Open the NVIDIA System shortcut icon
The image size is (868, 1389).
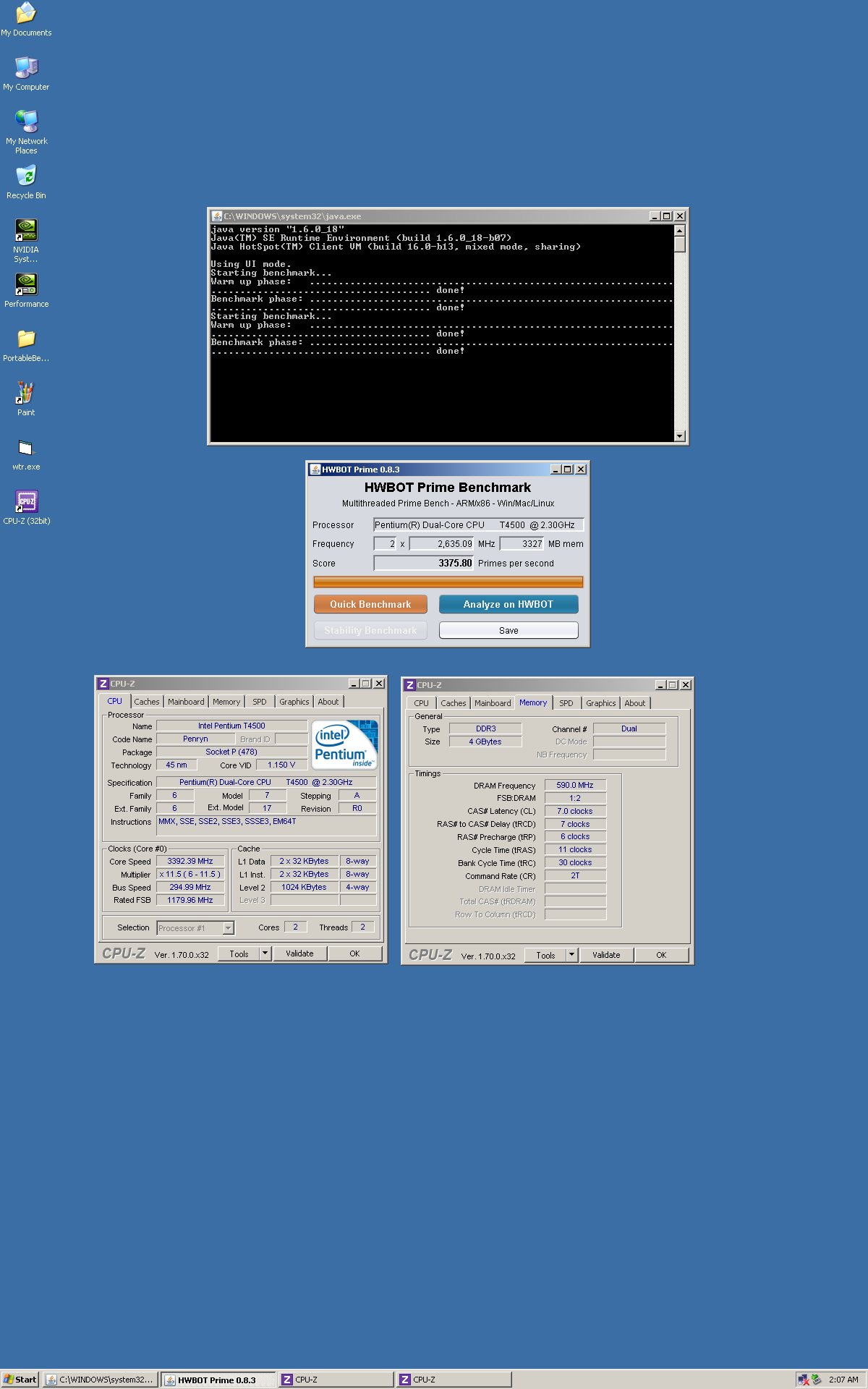tap(26, 241)
